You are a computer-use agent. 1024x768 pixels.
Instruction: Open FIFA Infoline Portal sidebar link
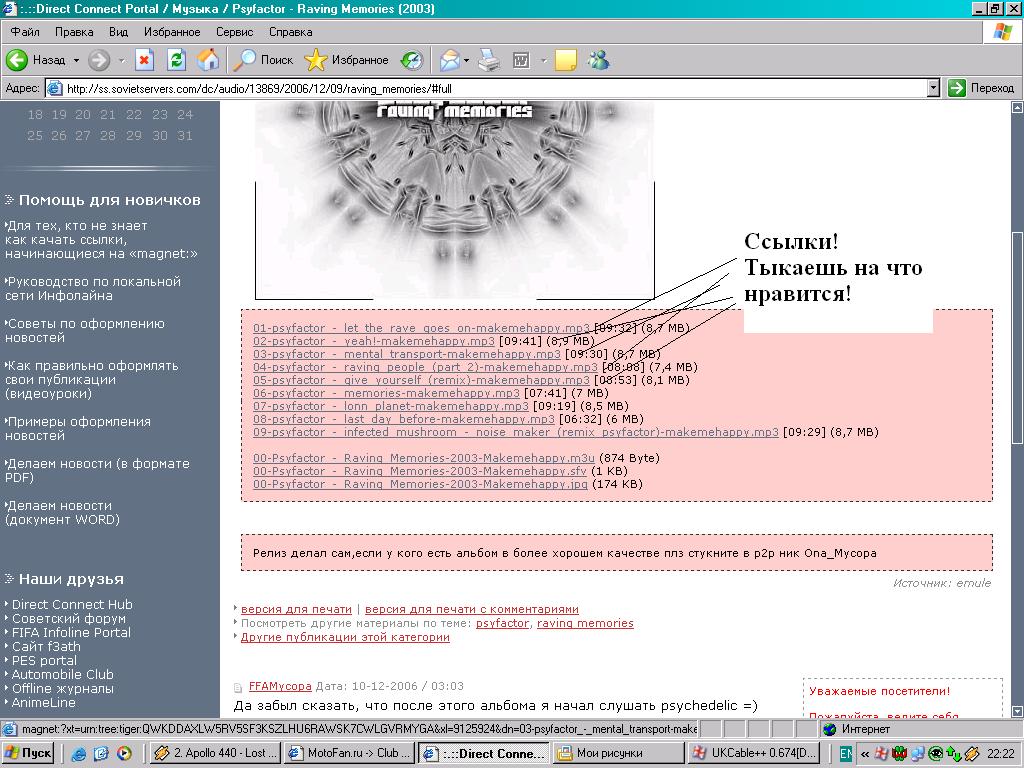click(71, 632)
